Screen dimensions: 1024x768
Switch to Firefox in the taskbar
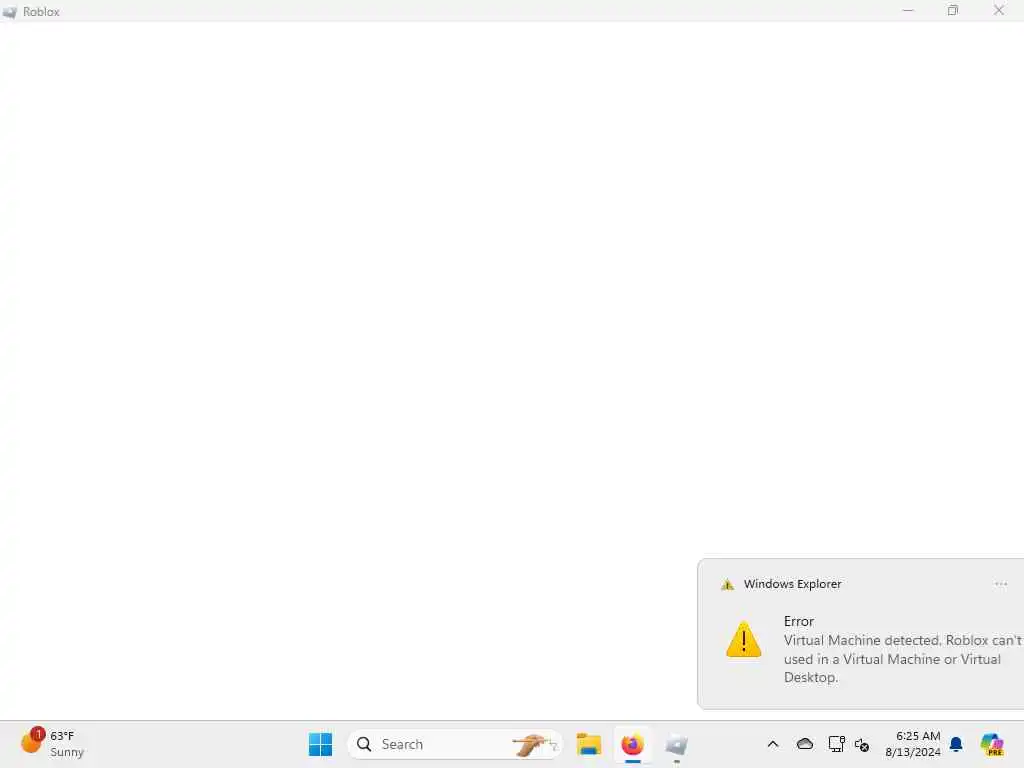point(632,744)
